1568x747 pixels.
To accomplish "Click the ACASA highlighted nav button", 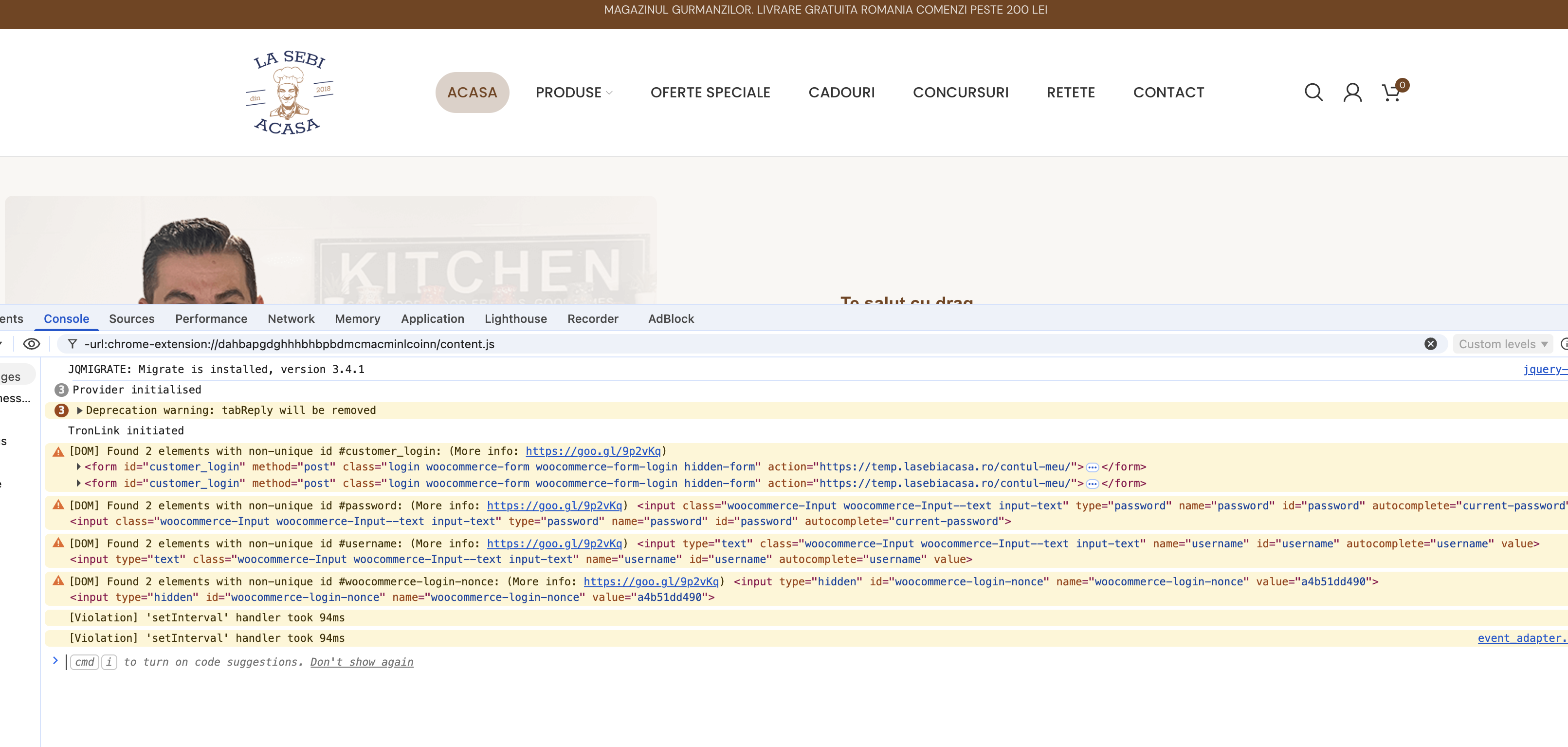I will 472,92.
